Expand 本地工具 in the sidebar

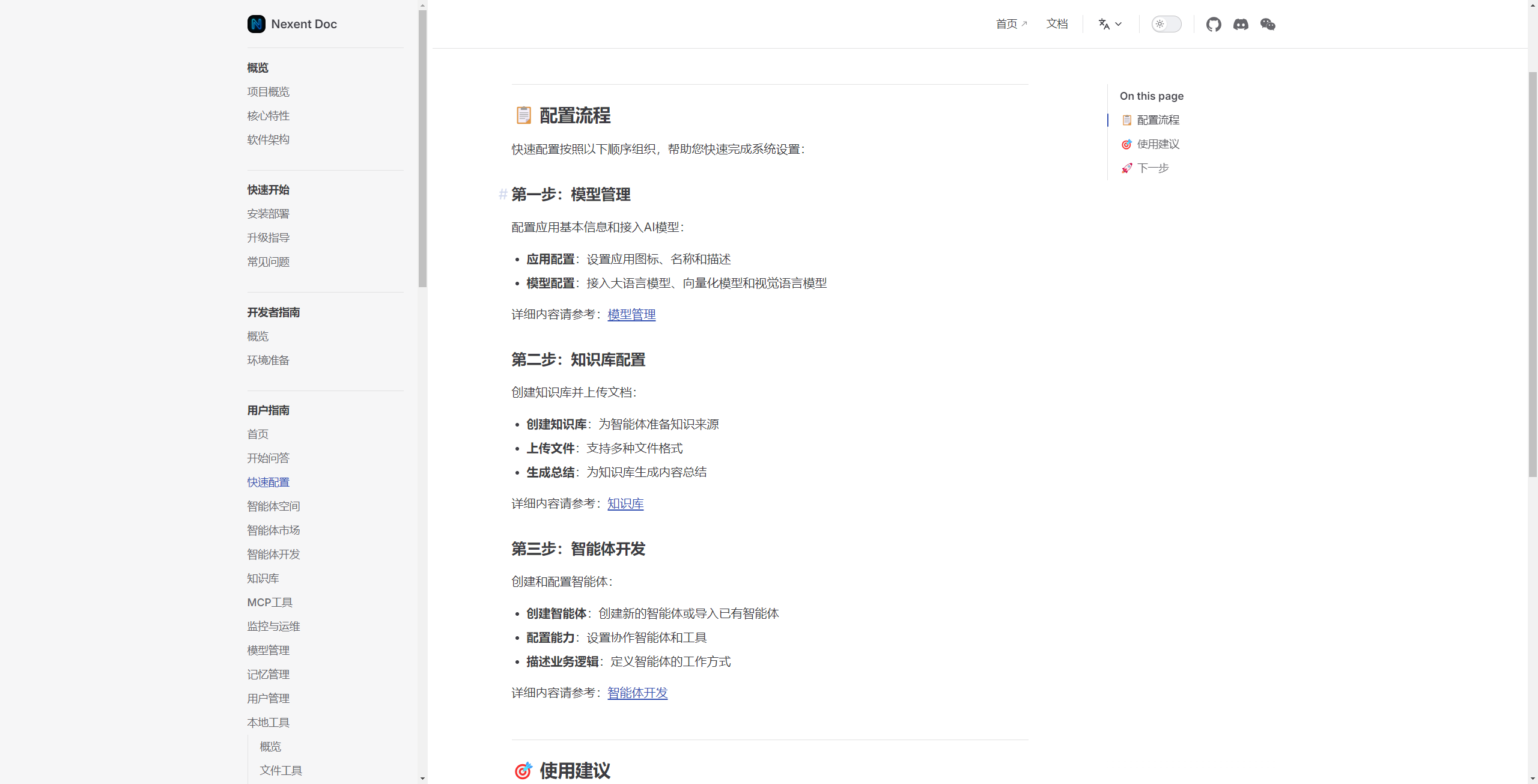point(269,722)
